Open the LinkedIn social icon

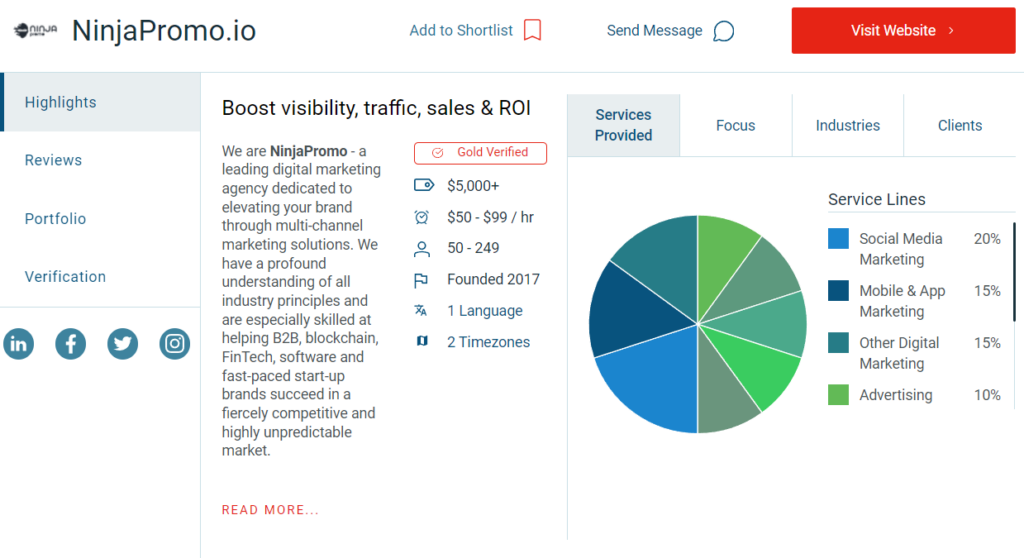tap(18, 344)
